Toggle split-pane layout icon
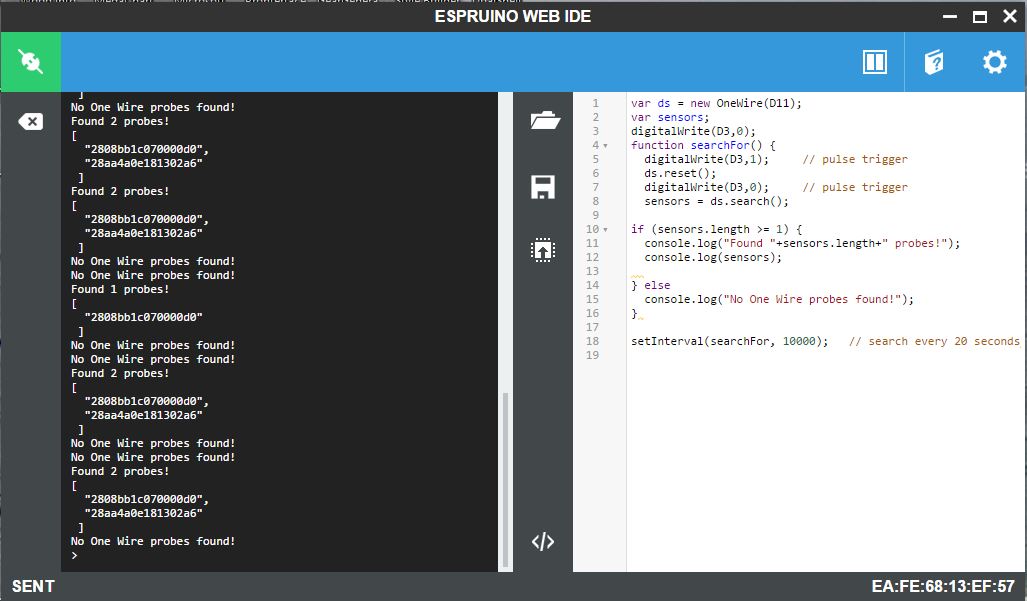Screen dimensions: 1027x601 pyautogui.click(x=874, y=62)
